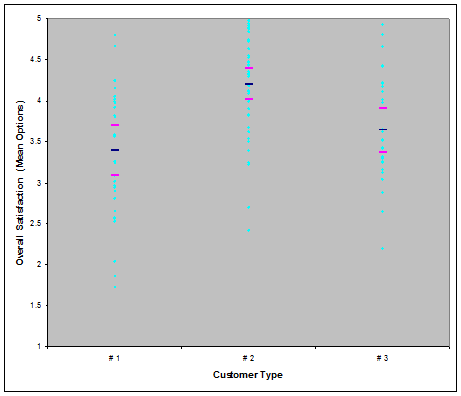
Task: Select the dark blue mean marker for type #2
Action: [249, 84]
